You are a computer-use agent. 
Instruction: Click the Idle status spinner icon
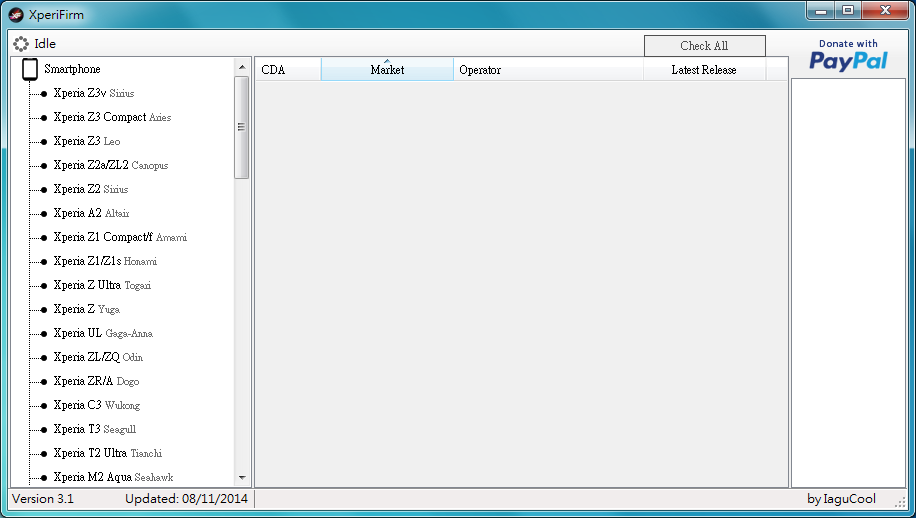(21, 44)
